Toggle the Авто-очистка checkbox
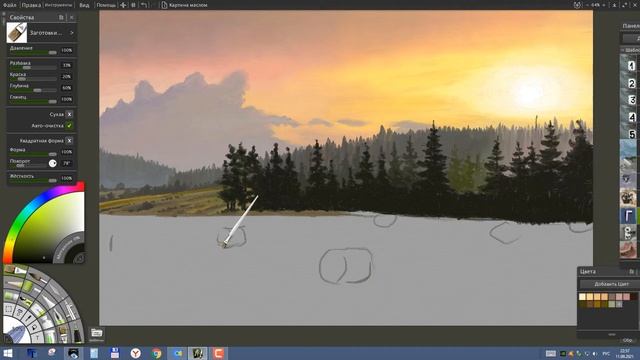 (69, 126)
